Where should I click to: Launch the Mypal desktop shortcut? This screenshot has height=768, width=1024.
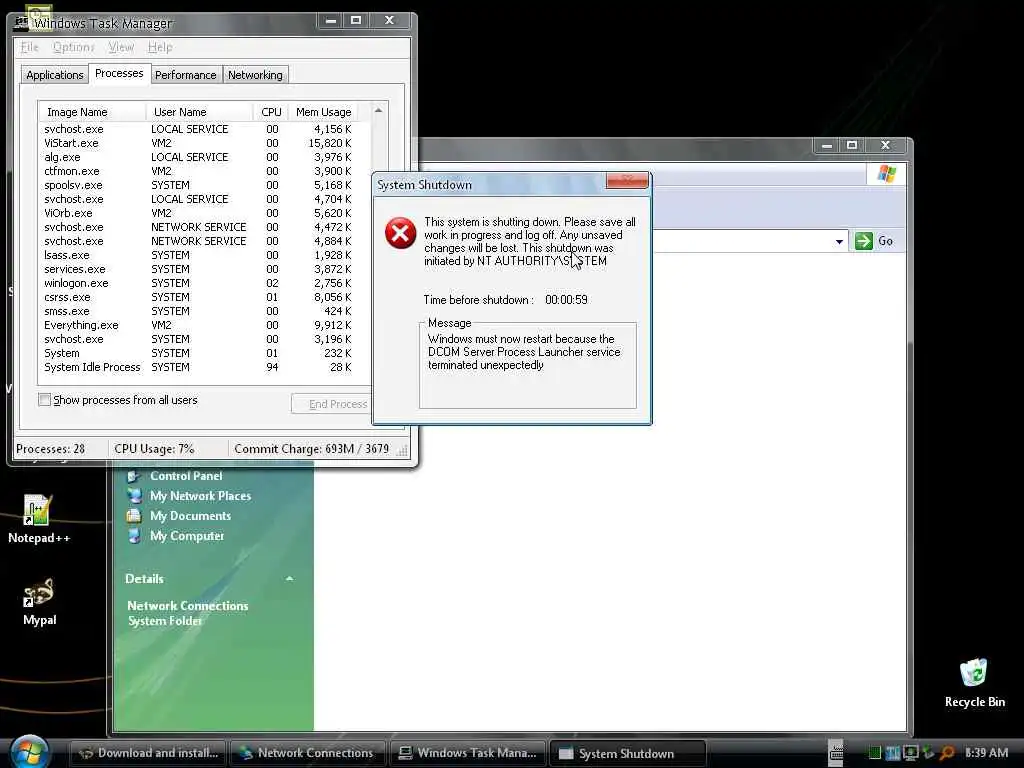[39, 602]
